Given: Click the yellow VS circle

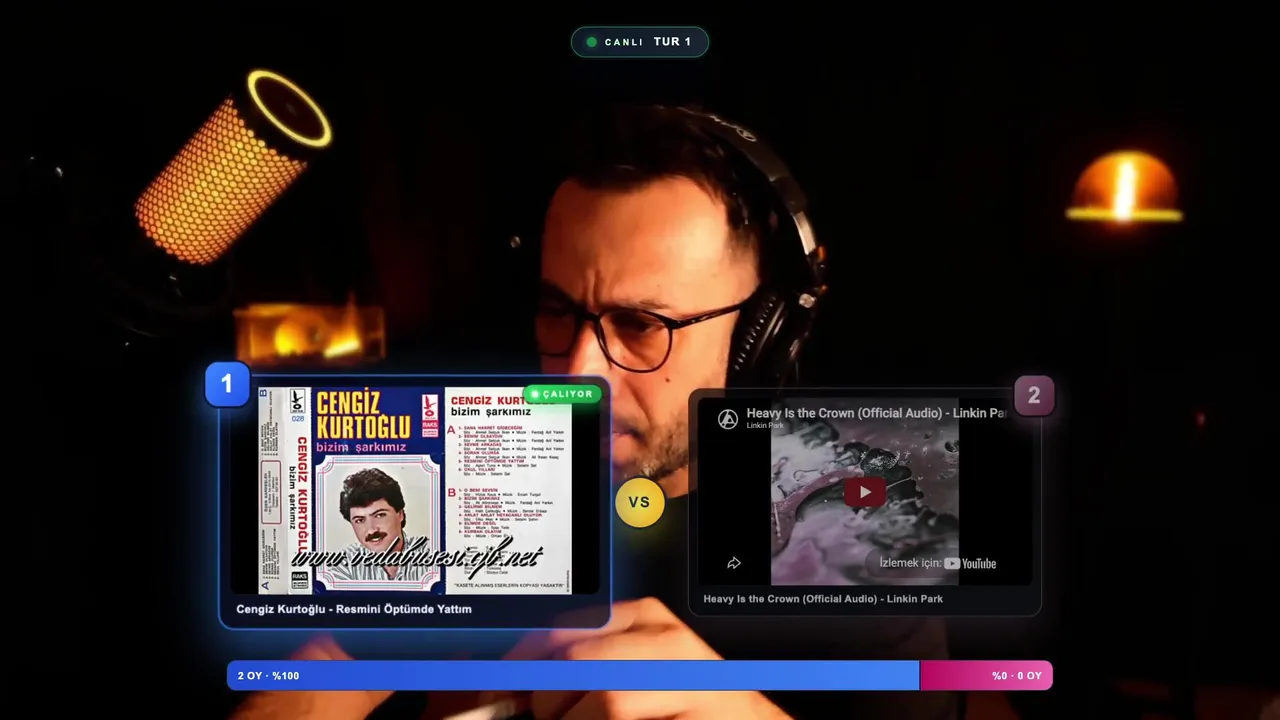Looking at the screenshot, I should [x=640, y=502].
